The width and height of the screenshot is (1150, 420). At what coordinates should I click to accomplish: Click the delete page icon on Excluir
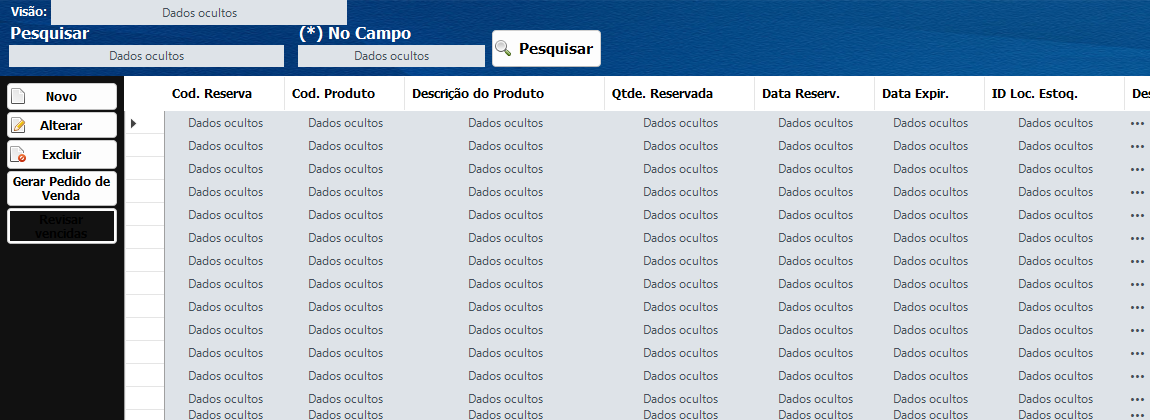pyautogui.click(x=19, y=155)
